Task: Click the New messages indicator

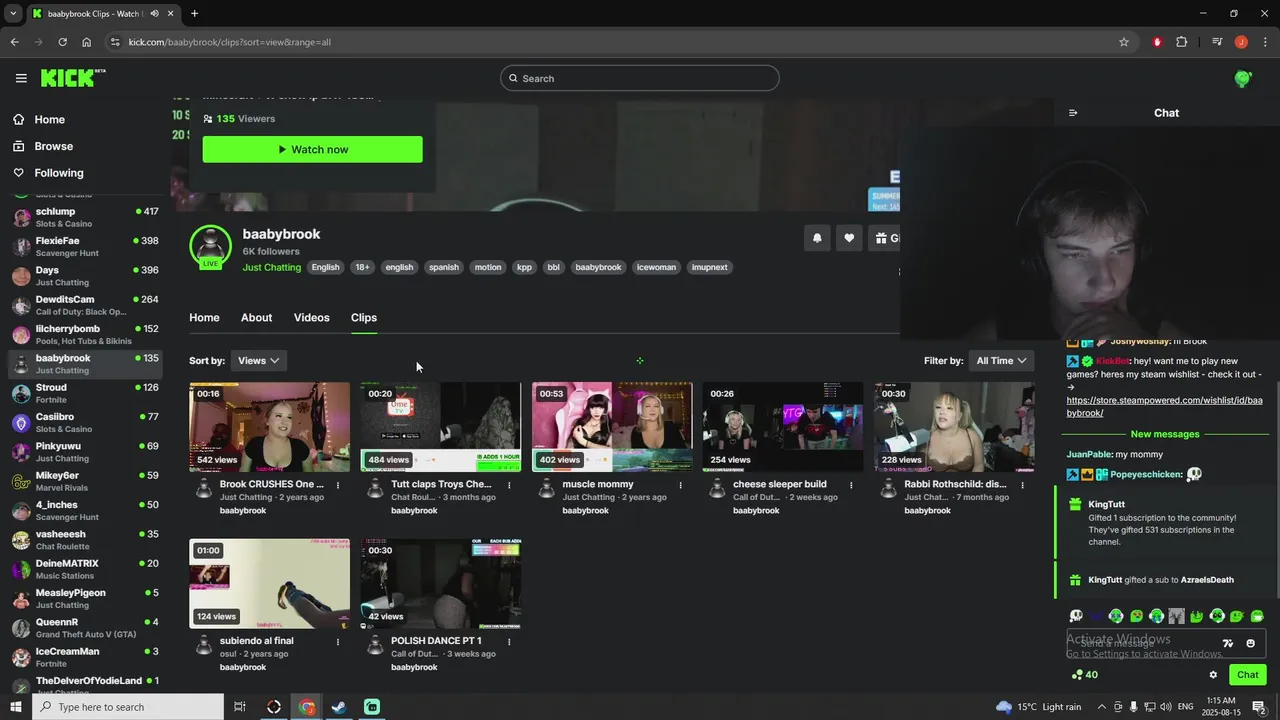Action: 1165,434
